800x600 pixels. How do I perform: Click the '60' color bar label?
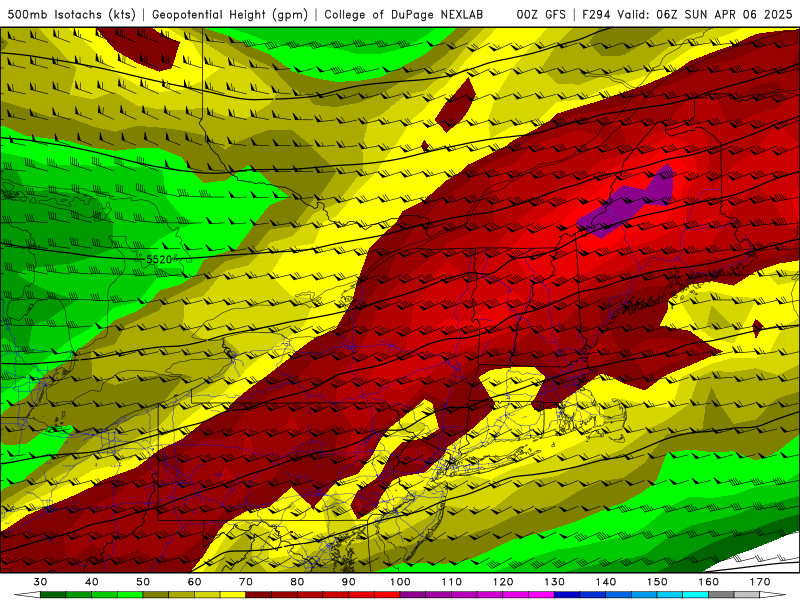[194, 582]
